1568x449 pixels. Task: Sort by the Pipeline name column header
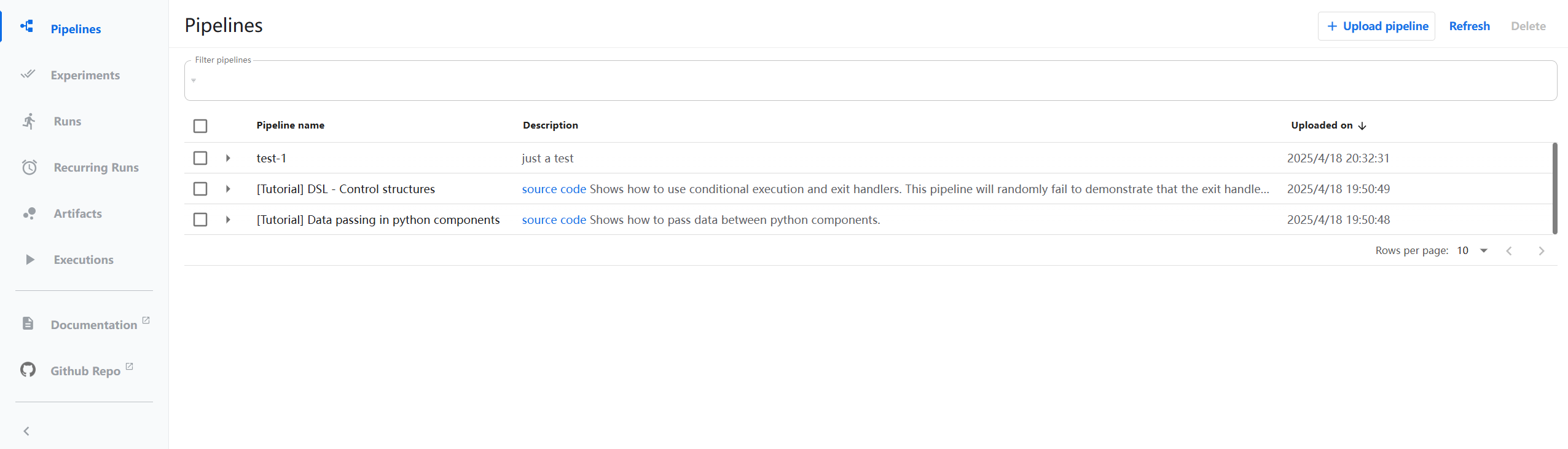coord(291,125)
